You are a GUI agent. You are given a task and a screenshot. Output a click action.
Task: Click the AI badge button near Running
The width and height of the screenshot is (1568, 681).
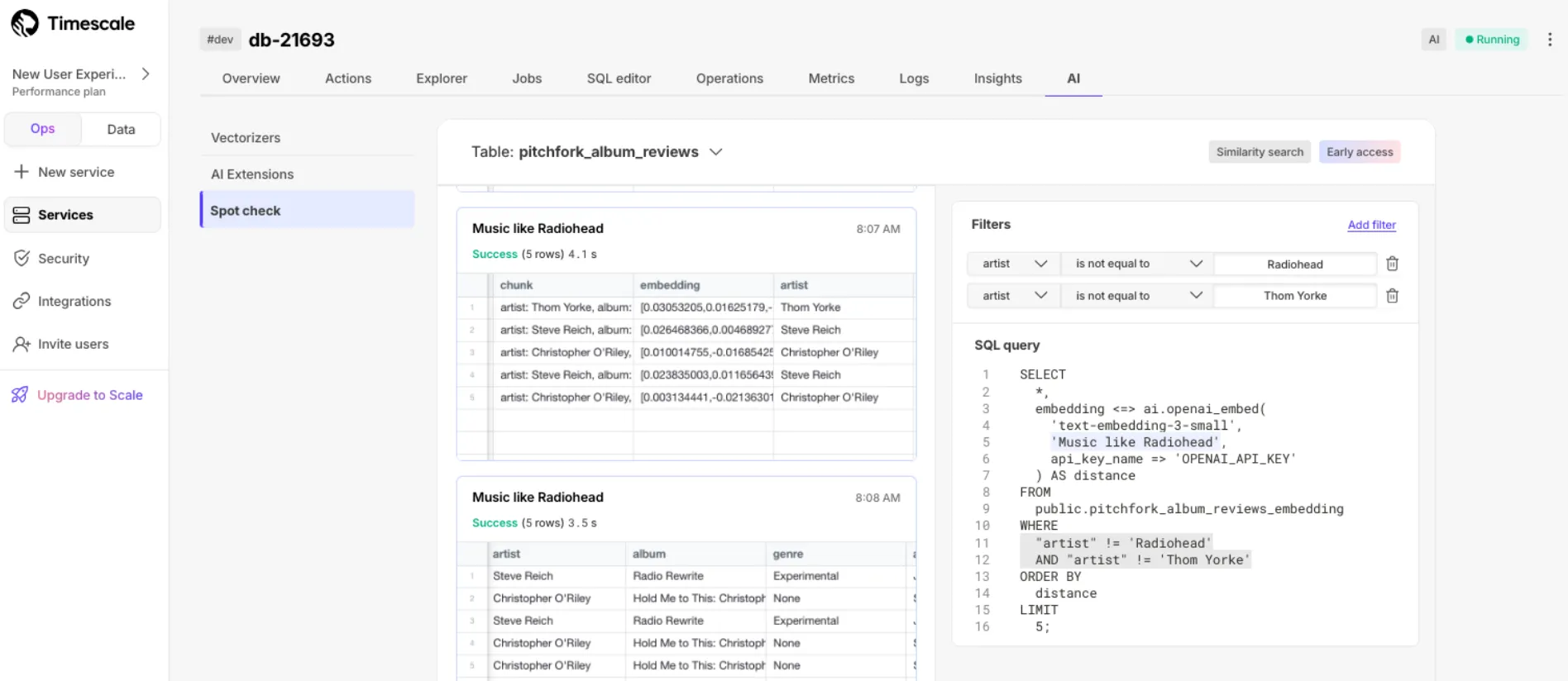pos(1434,39)
